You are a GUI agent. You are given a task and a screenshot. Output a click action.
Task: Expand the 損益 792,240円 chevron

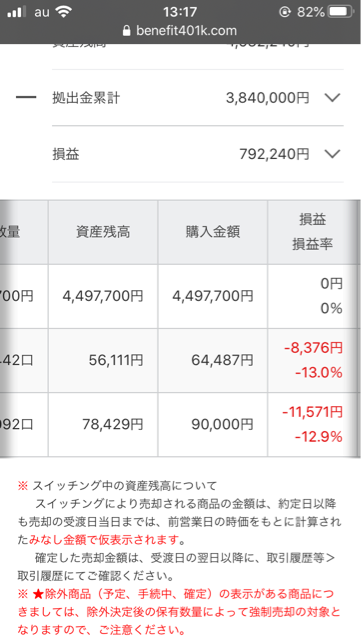(332, 154)
